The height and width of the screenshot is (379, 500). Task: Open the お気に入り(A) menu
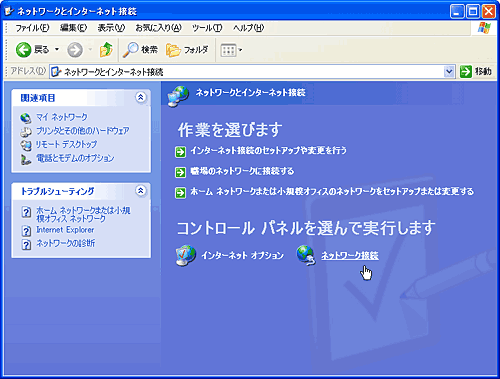point(158,28)
